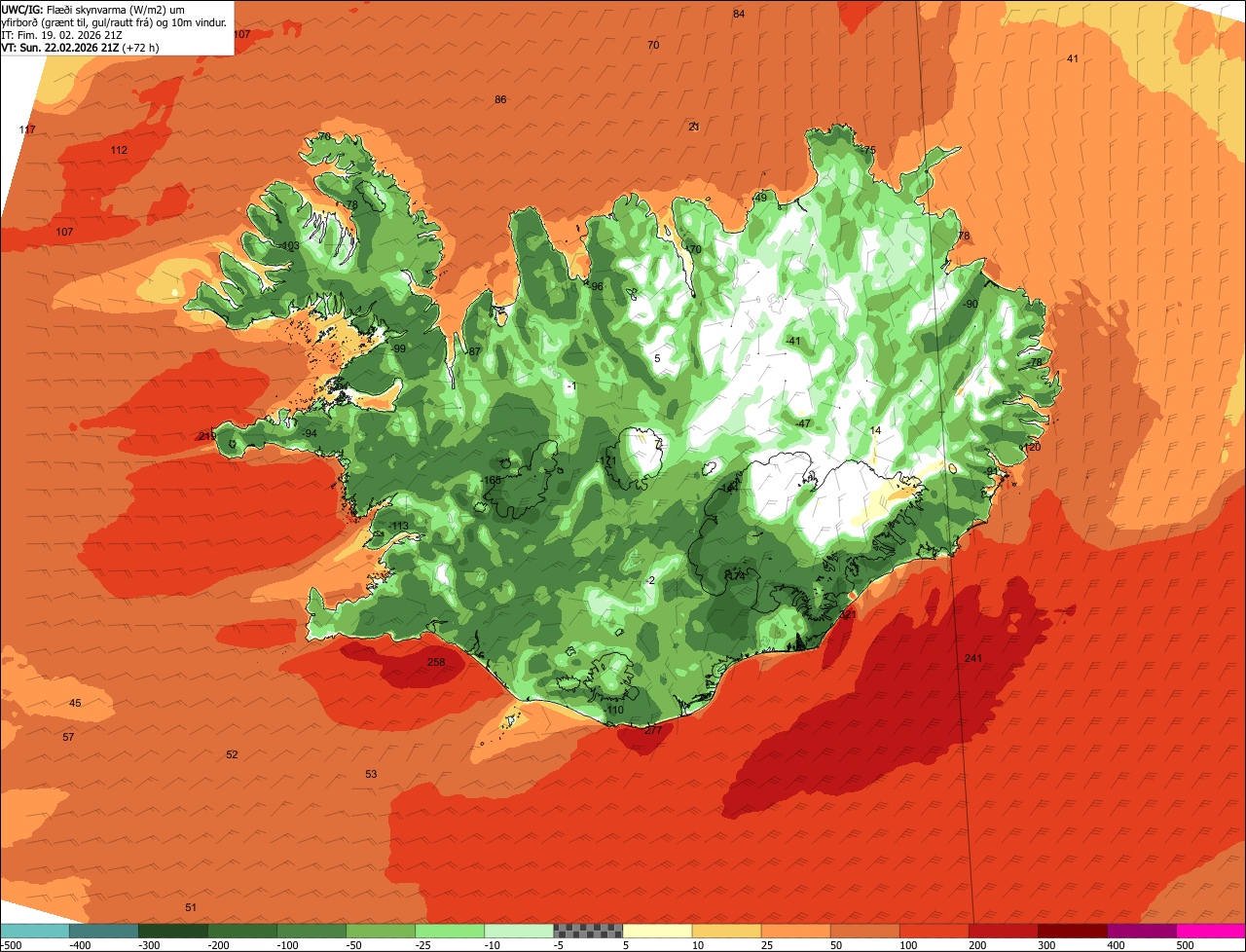Viewport: 1246px width, 952px height.
Task: Click the '45' value in the southwest ocean
Action: click(x=75, y=703)
